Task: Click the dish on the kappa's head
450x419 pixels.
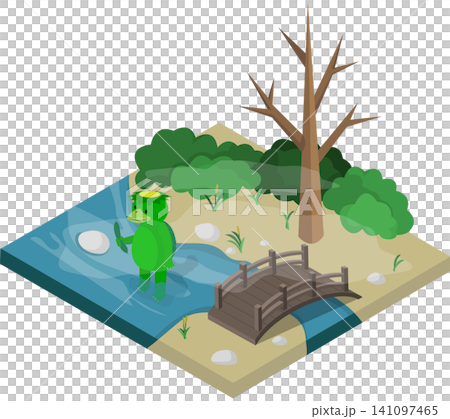Action: pyautogui.click(x=149, y=195)
